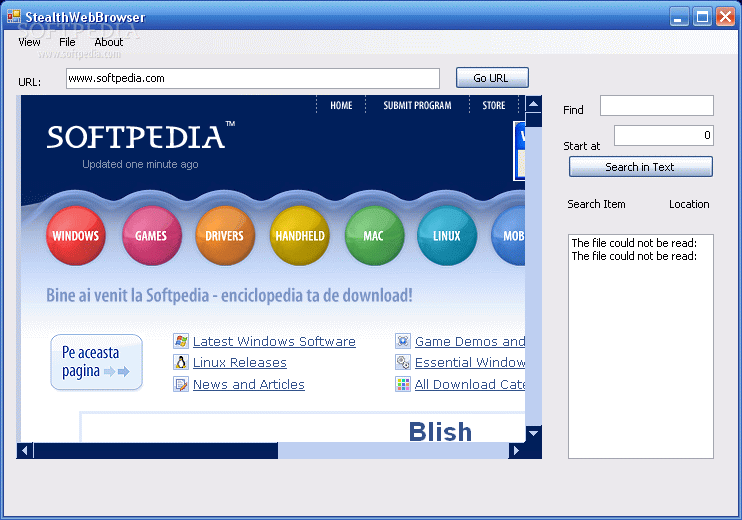This screenshot has width=742, height=520.
Task: Open the Linux Releases link
Action: (239, 363)
